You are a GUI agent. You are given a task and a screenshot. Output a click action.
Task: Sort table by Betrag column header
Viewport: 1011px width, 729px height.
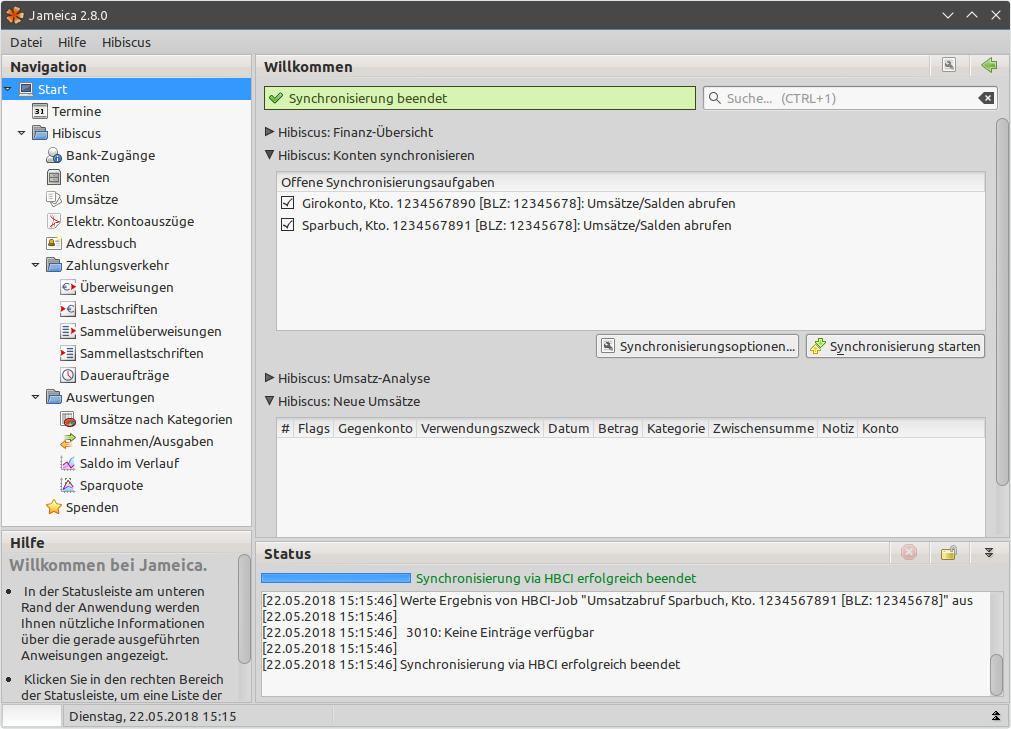point(618,428)
